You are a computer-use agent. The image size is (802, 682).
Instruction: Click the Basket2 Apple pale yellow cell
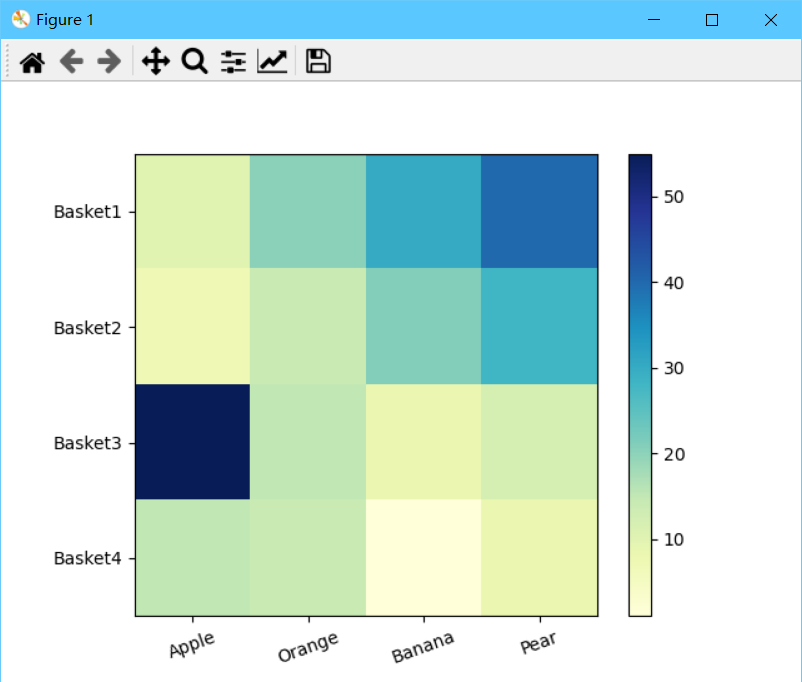tap(193, 326)
